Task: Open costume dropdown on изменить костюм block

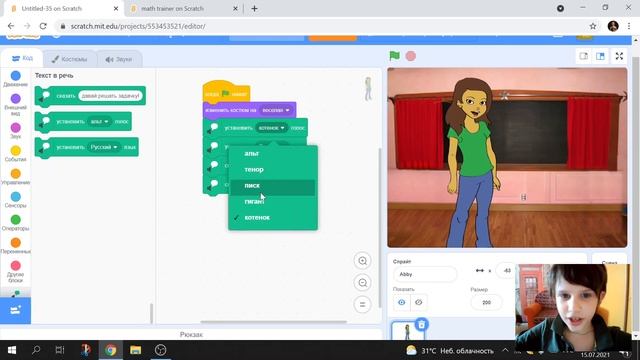Action: 276,110
